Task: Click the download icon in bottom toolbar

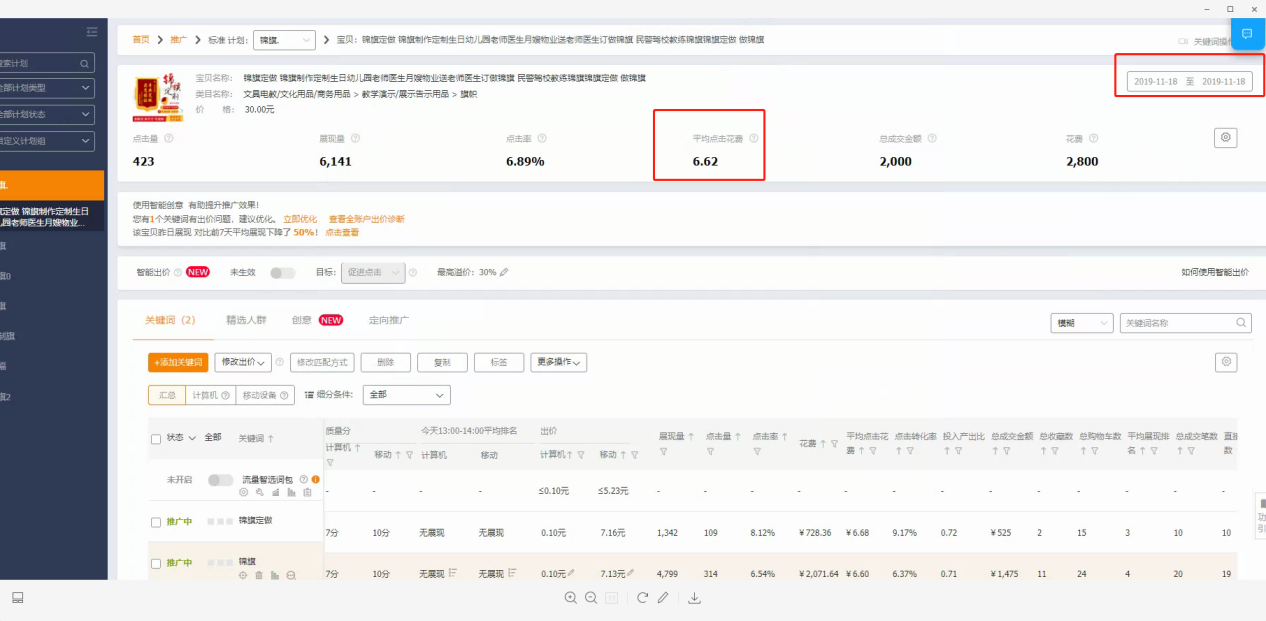Action: 695,598
